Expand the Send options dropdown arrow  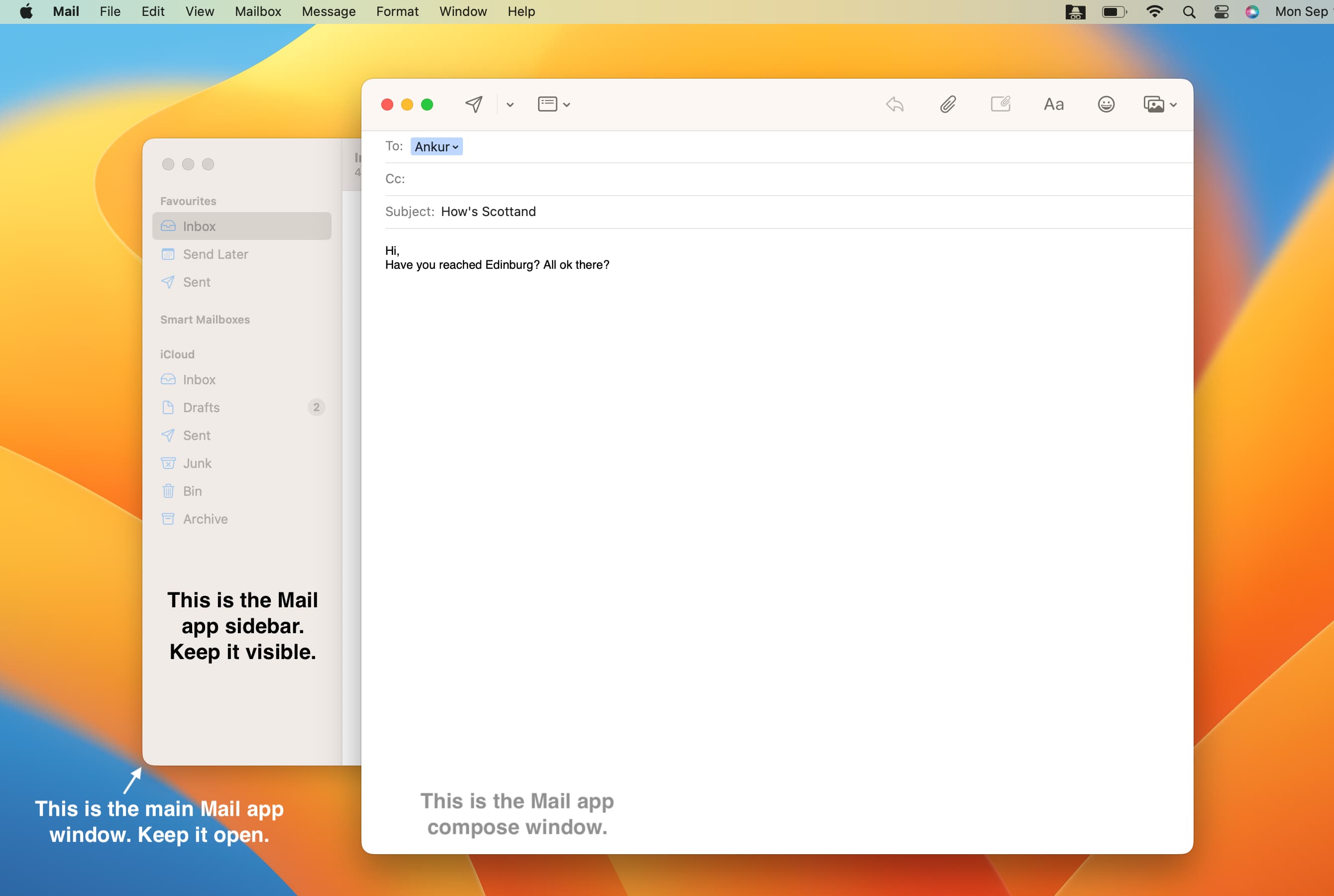509,104
